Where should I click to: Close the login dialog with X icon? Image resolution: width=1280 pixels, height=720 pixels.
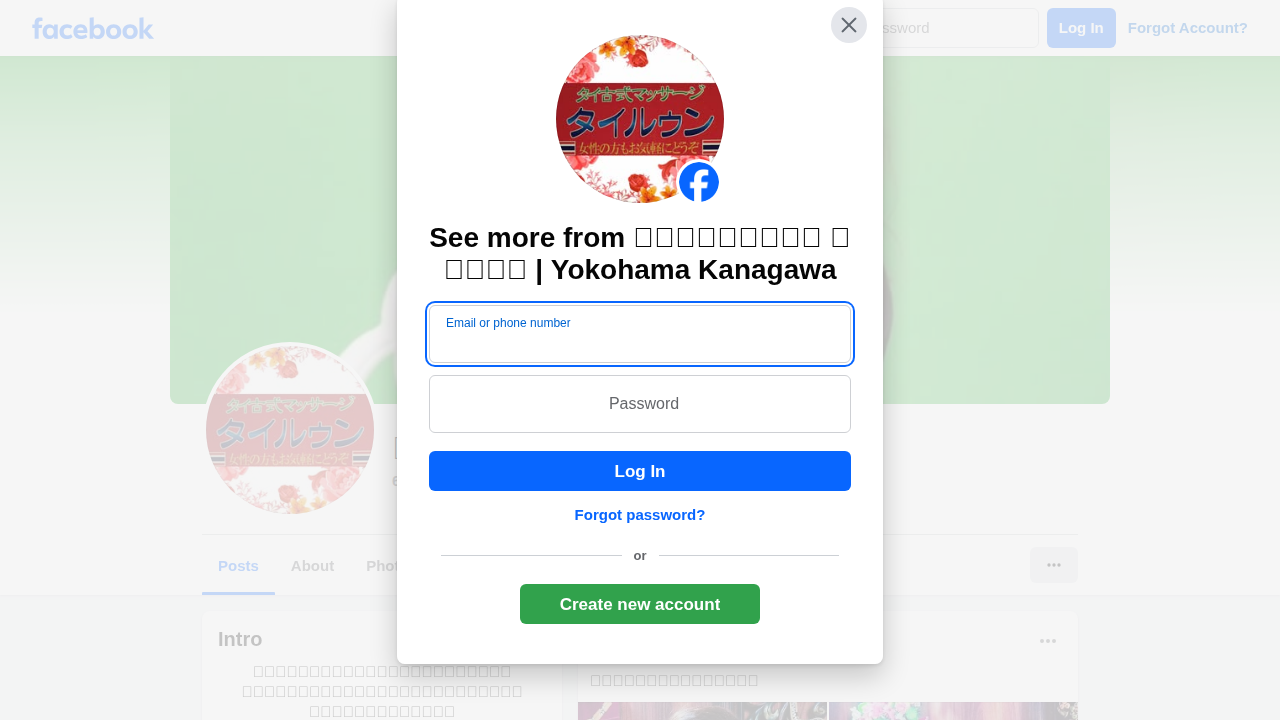click(849, 25)
